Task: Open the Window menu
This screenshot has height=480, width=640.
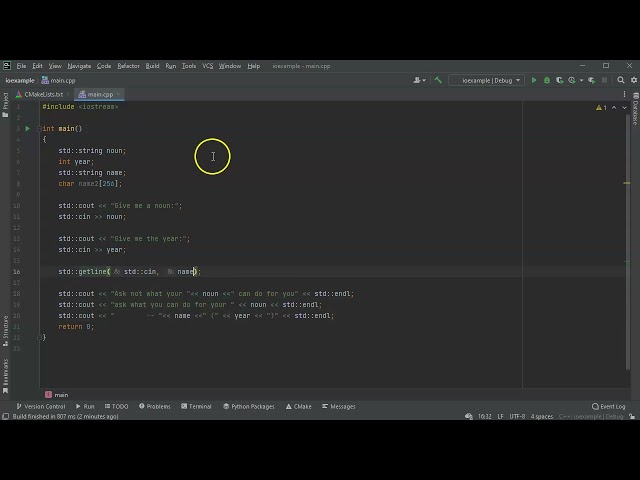Action: [x=229, y=66]
